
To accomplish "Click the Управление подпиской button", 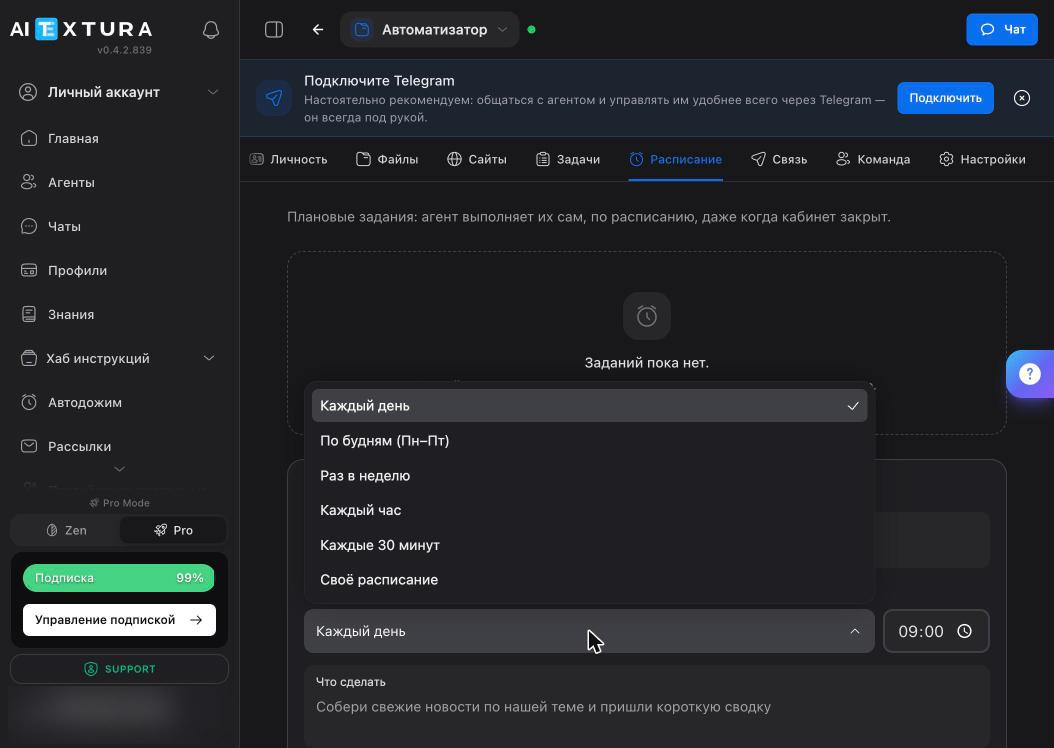I will (119, 620).
